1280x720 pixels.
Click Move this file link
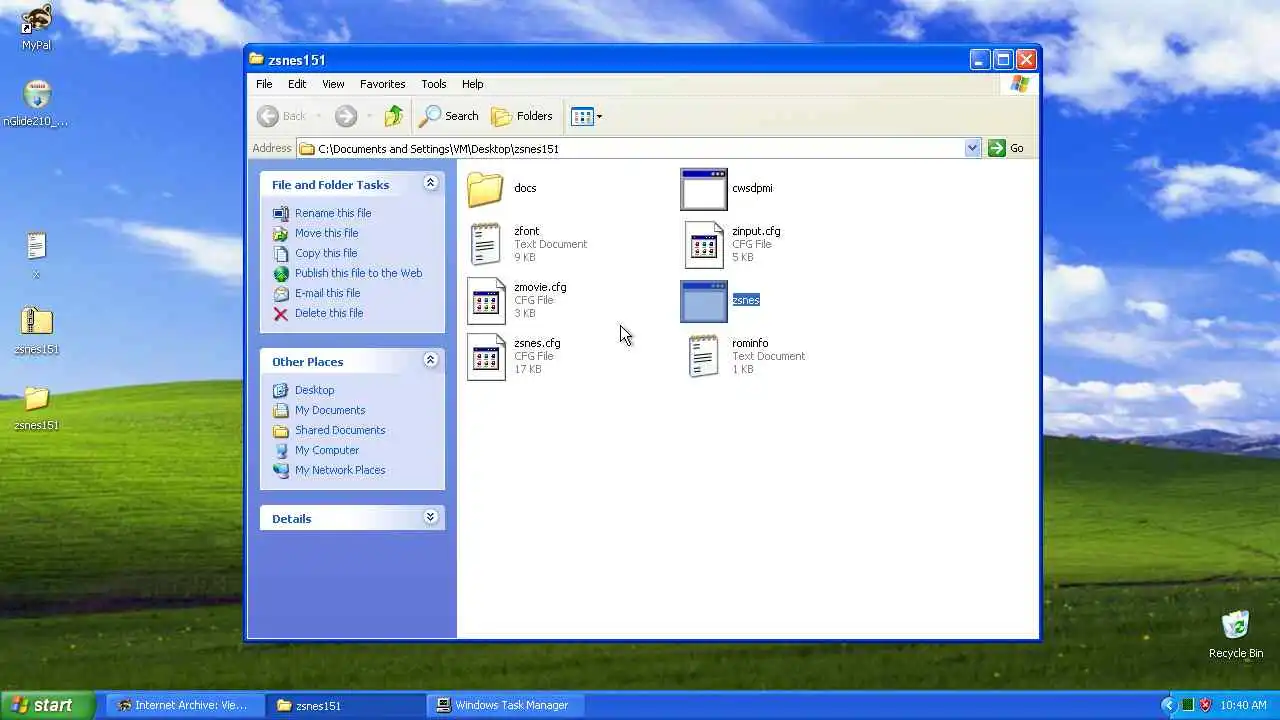pos(326,233)
